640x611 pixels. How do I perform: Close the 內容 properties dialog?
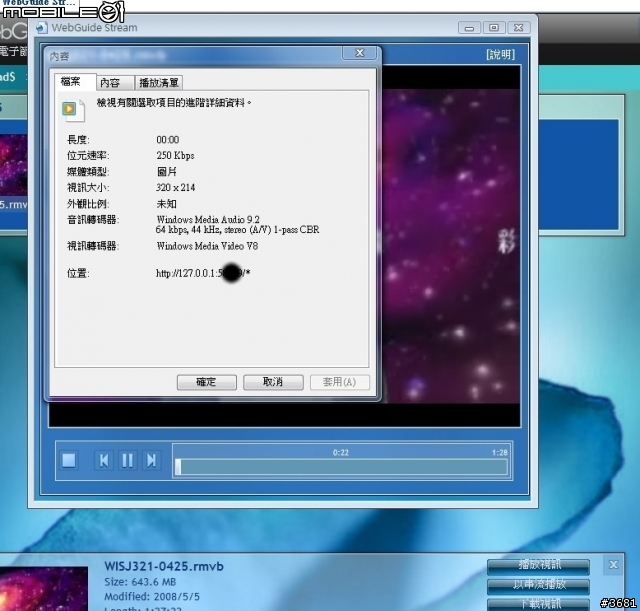[x=360, y=53]
